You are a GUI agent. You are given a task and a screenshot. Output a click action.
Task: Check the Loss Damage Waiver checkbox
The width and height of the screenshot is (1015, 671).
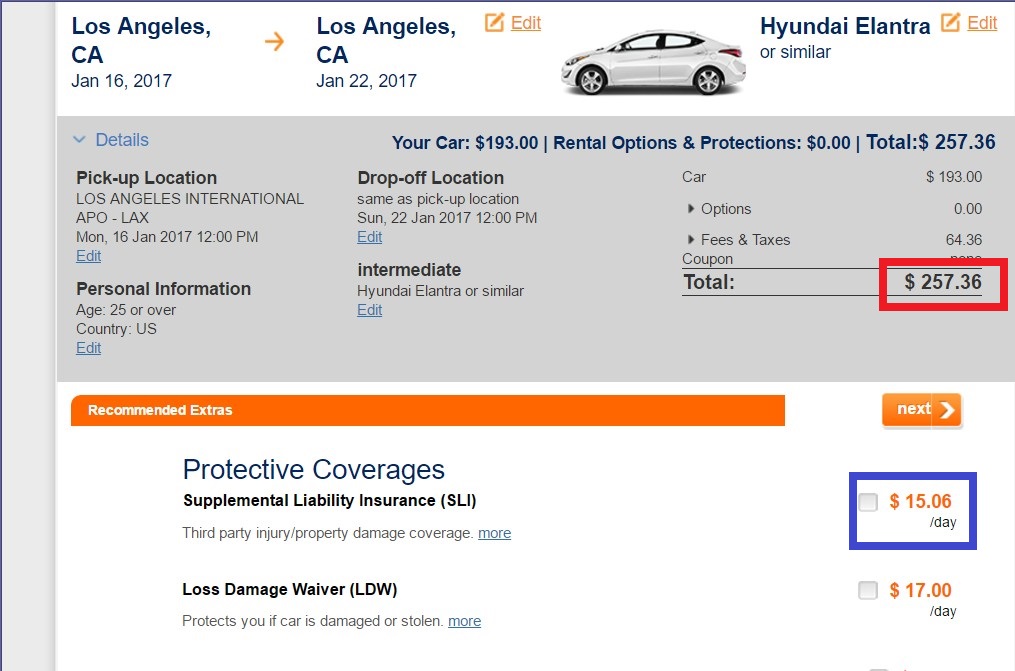pyautogui.click(x=867, y=590)
